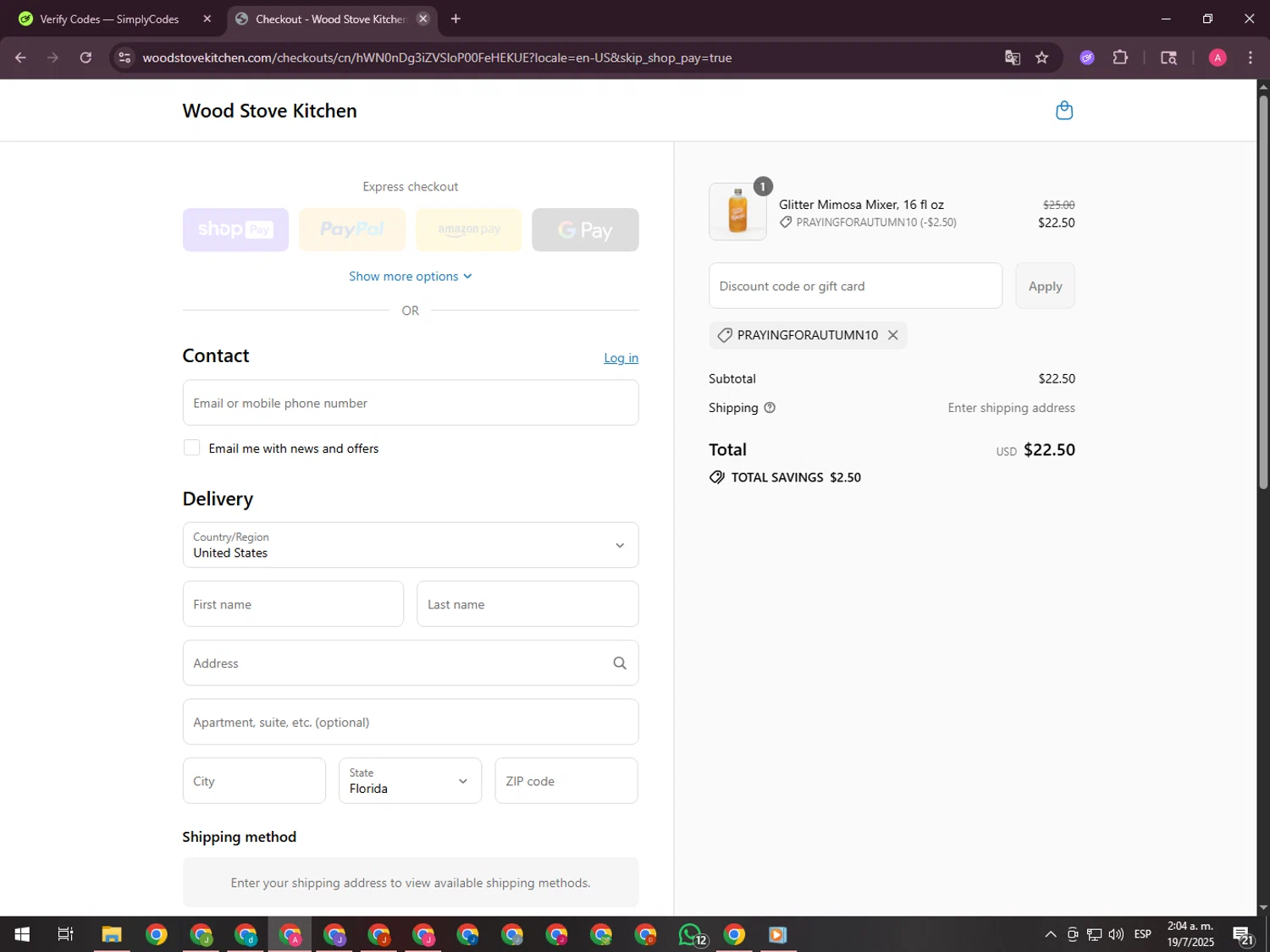This screenshot has width=1270, height=952.
Task: Open Chrome three-dot menu
Action: click(x=1251, y=58)
